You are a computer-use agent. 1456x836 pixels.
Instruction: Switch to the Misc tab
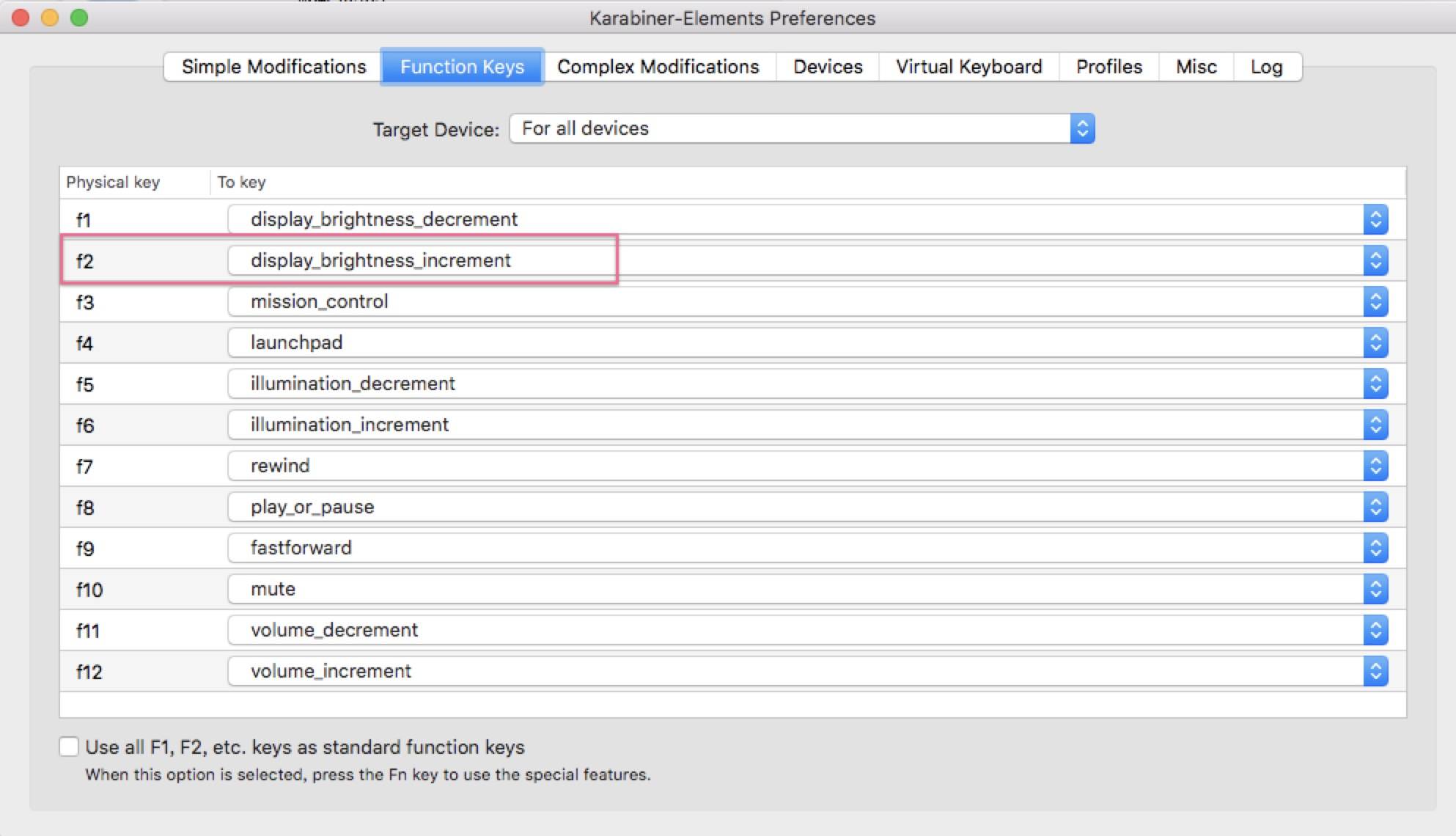1196,67
